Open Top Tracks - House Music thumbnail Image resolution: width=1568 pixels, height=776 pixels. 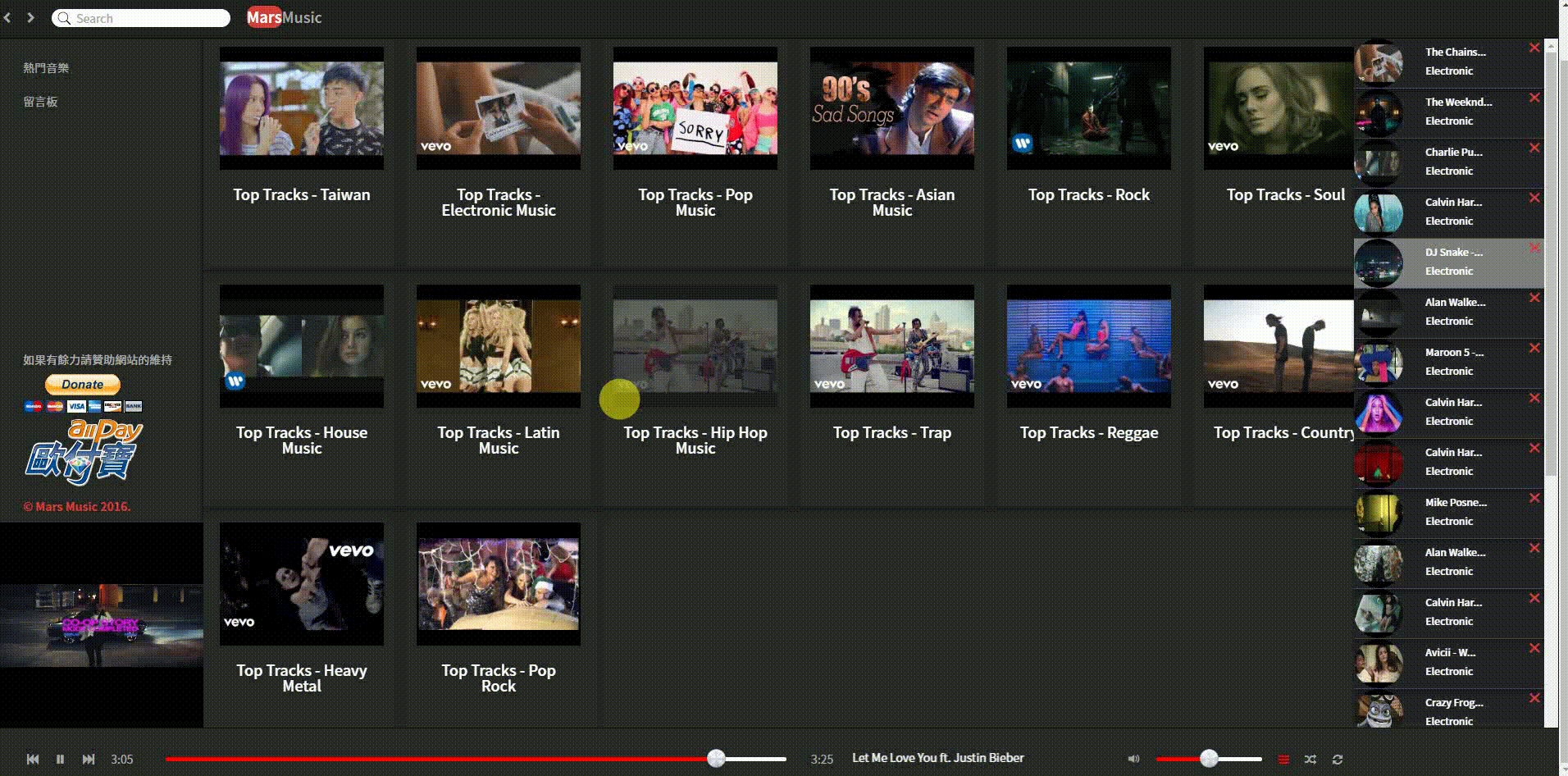tap(302, 346)
